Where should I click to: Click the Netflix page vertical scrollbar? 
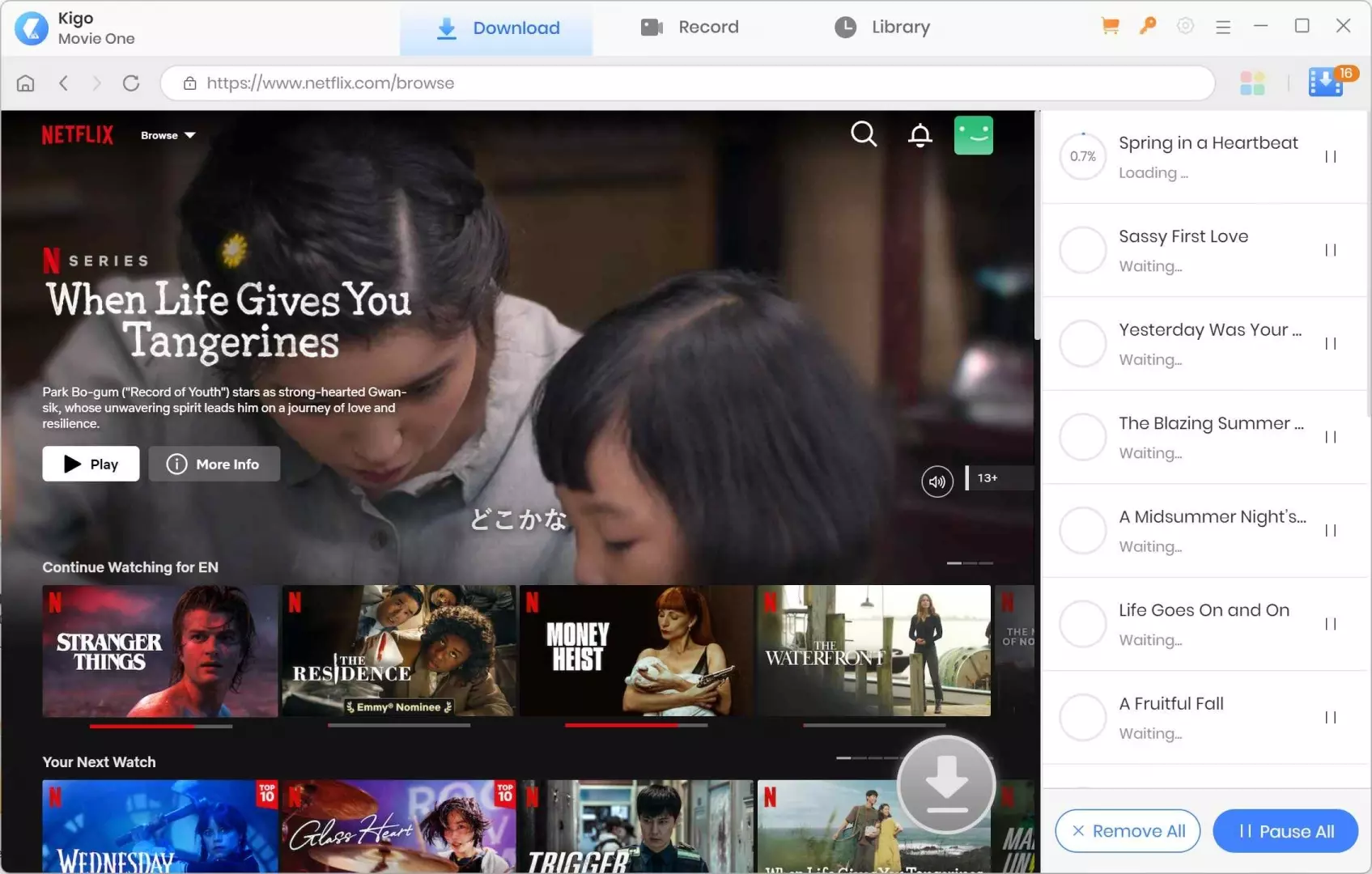[1037, 227]
